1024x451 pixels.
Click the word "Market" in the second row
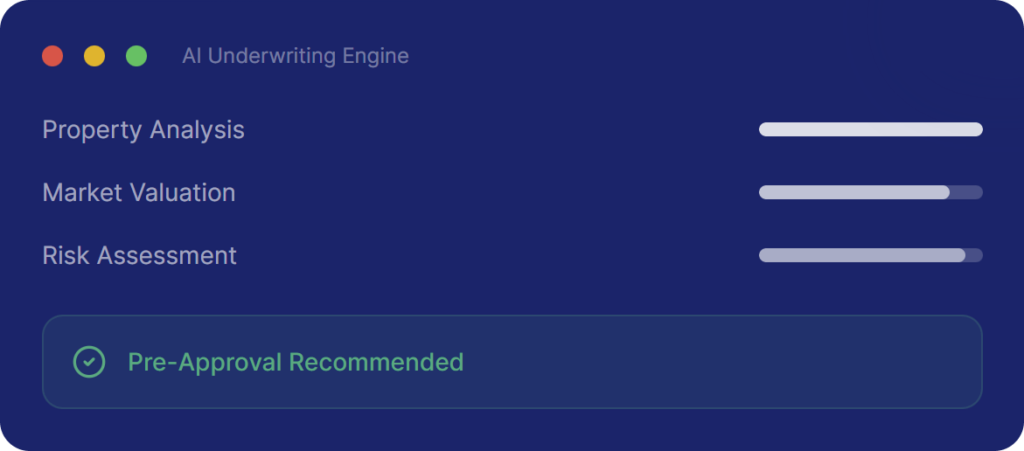(x=83, y=192)
